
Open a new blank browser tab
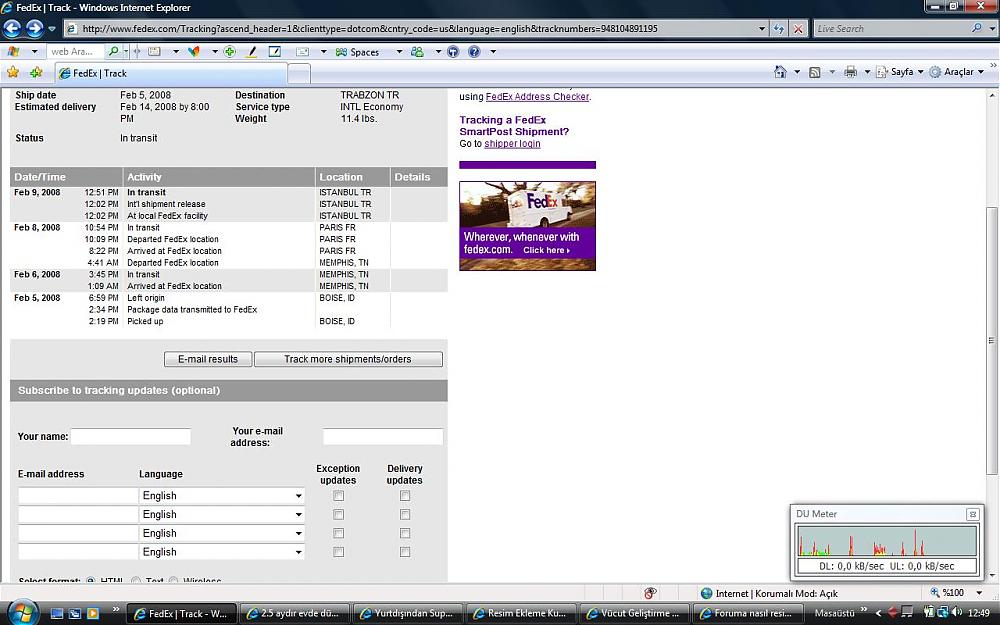[x=299, y=74]
